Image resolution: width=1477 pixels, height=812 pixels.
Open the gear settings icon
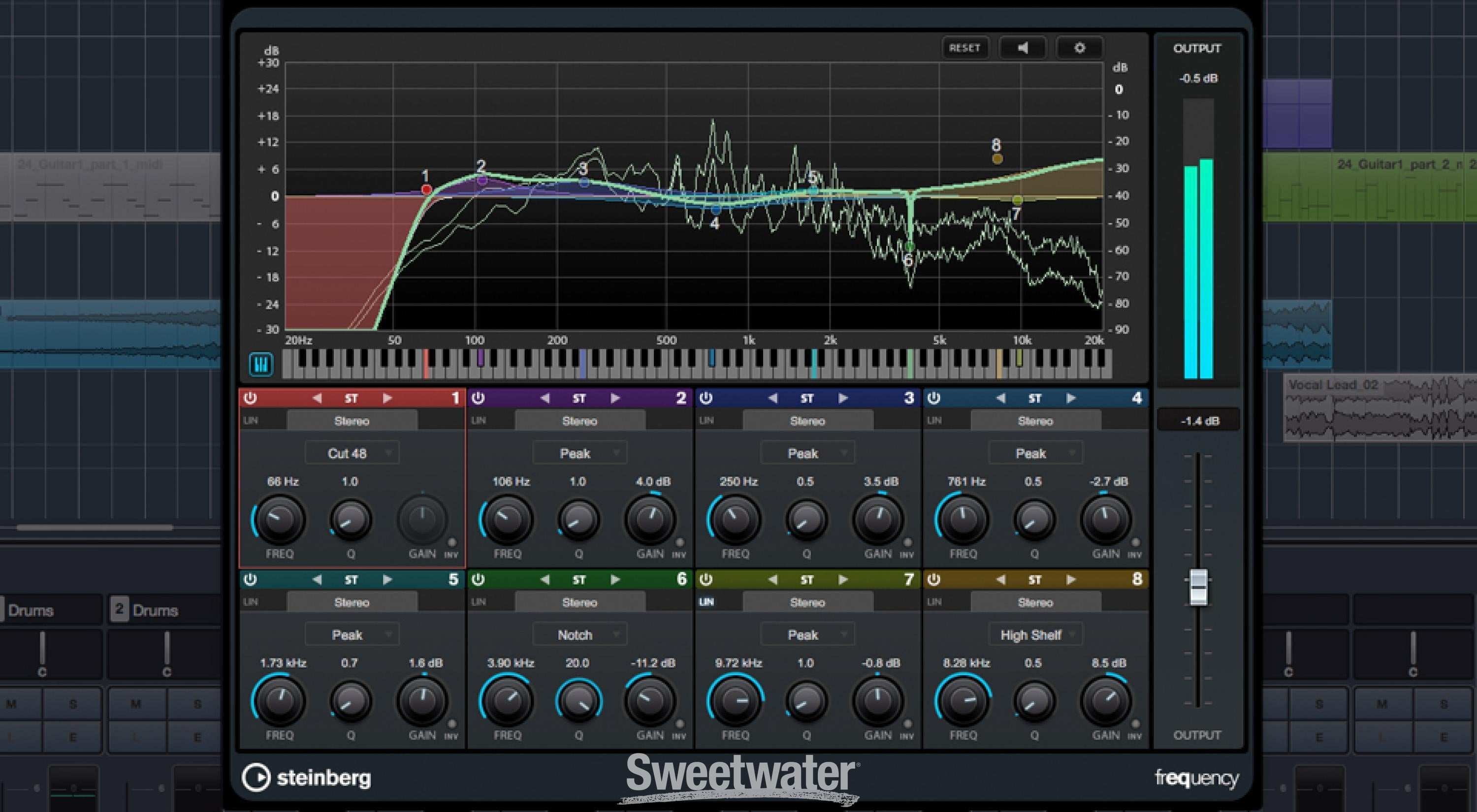point(1079,48)
